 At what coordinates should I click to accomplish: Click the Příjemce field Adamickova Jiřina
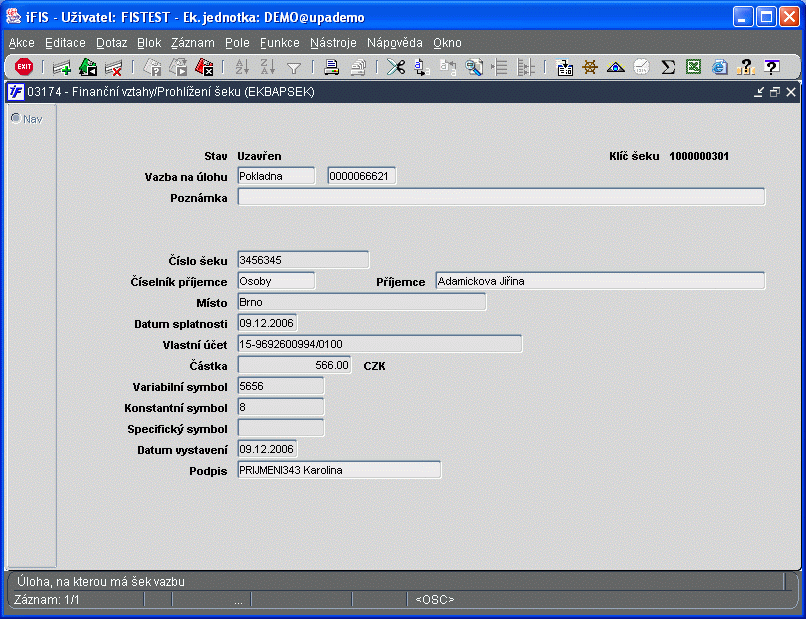tap(600, 281)
